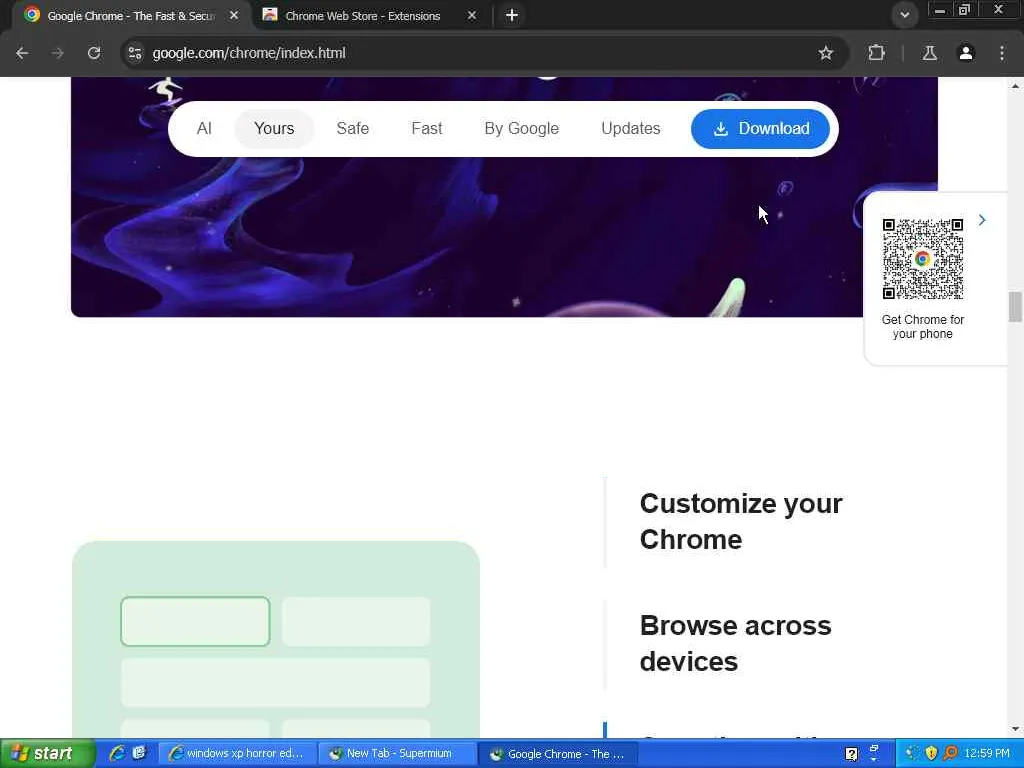This screenshot has width=1024, height=768.
Task: Collapse the QR code panel chevron
Action: coord(982,221)
